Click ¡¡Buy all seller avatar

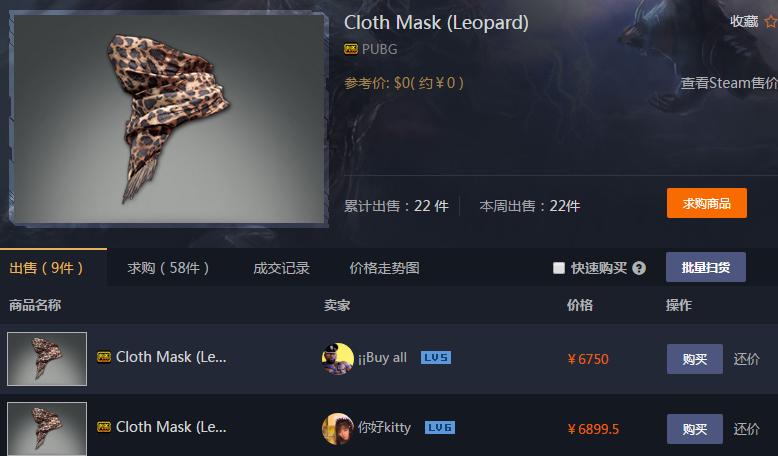tap(337, 358)
